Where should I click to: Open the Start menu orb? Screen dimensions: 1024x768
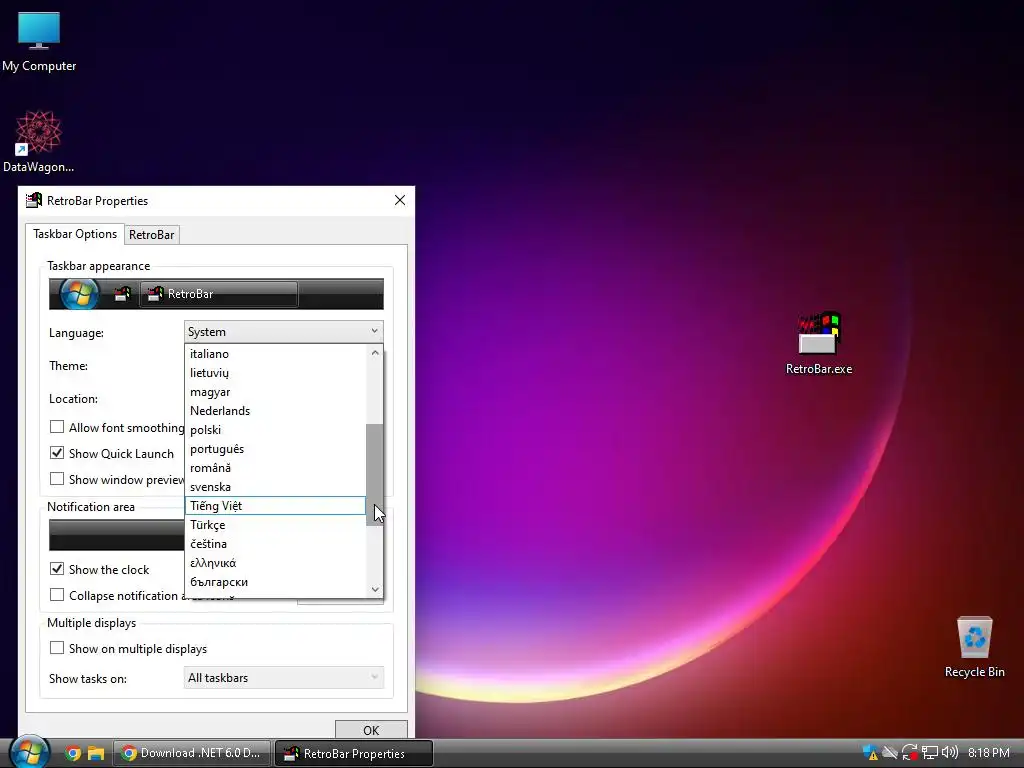pyautogui.click(x=28, y=751)
